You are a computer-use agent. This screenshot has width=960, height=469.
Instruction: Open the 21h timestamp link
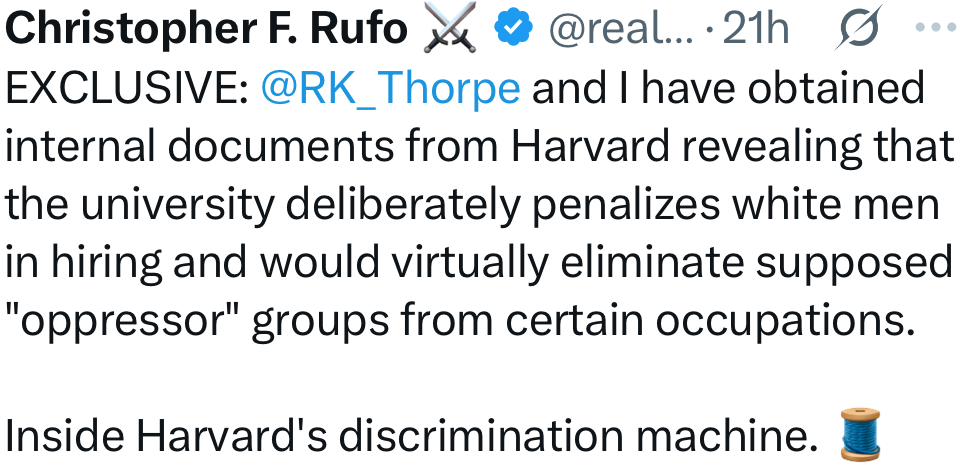(x=755, y=30)
